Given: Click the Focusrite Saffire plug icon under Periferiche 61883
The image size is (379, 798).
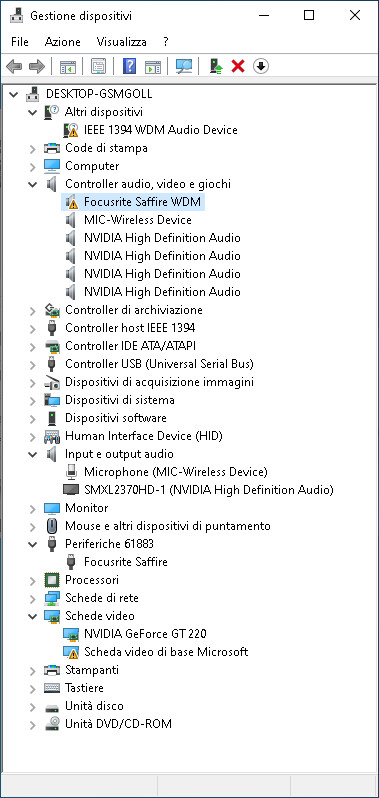Looking at the screenshot, I should click(x=71, y=562).
